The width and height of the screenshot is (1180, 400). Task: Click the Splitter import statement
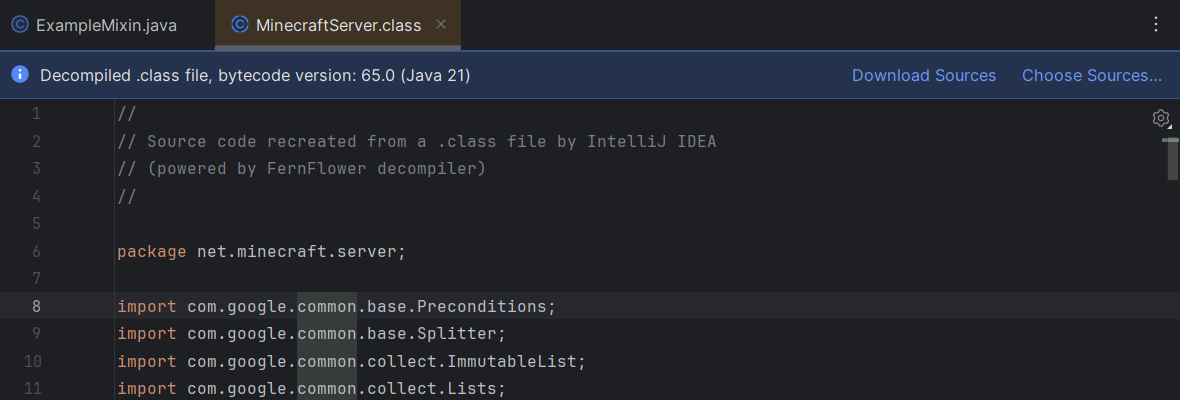[311, 333]
